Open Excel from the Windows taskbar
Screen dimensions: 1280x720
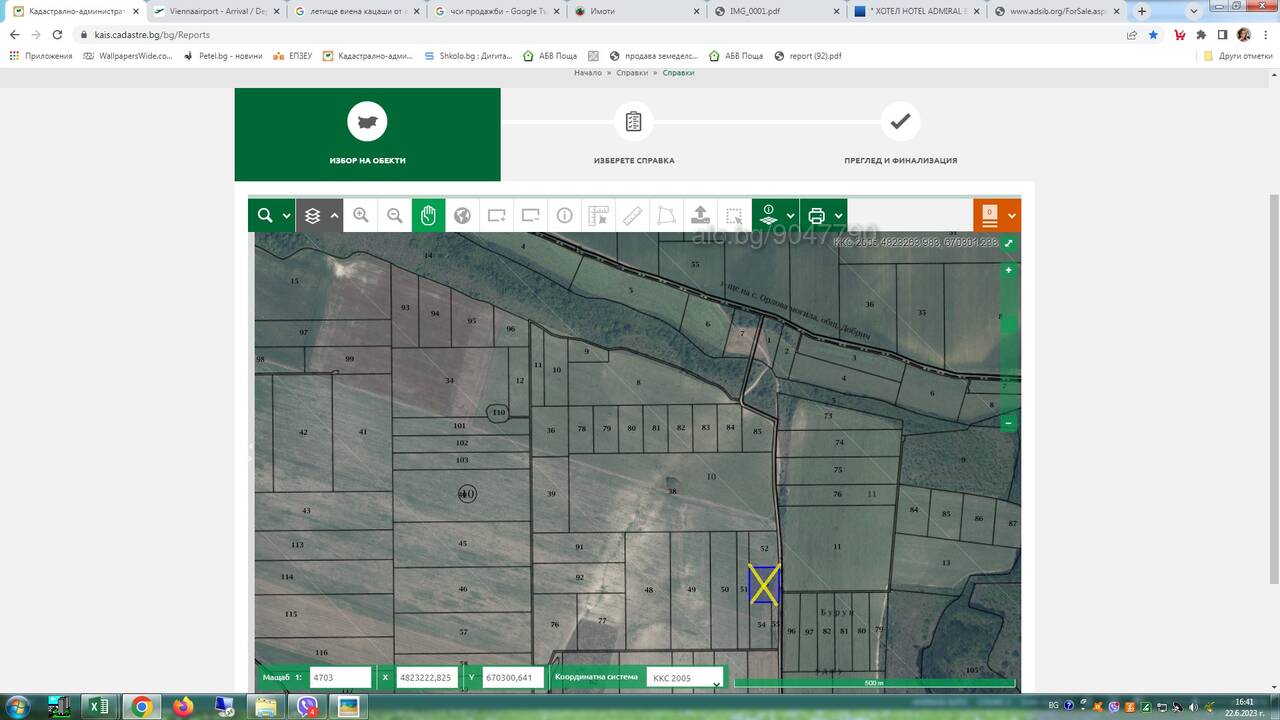pyautogui.click(x=99, y=706)
